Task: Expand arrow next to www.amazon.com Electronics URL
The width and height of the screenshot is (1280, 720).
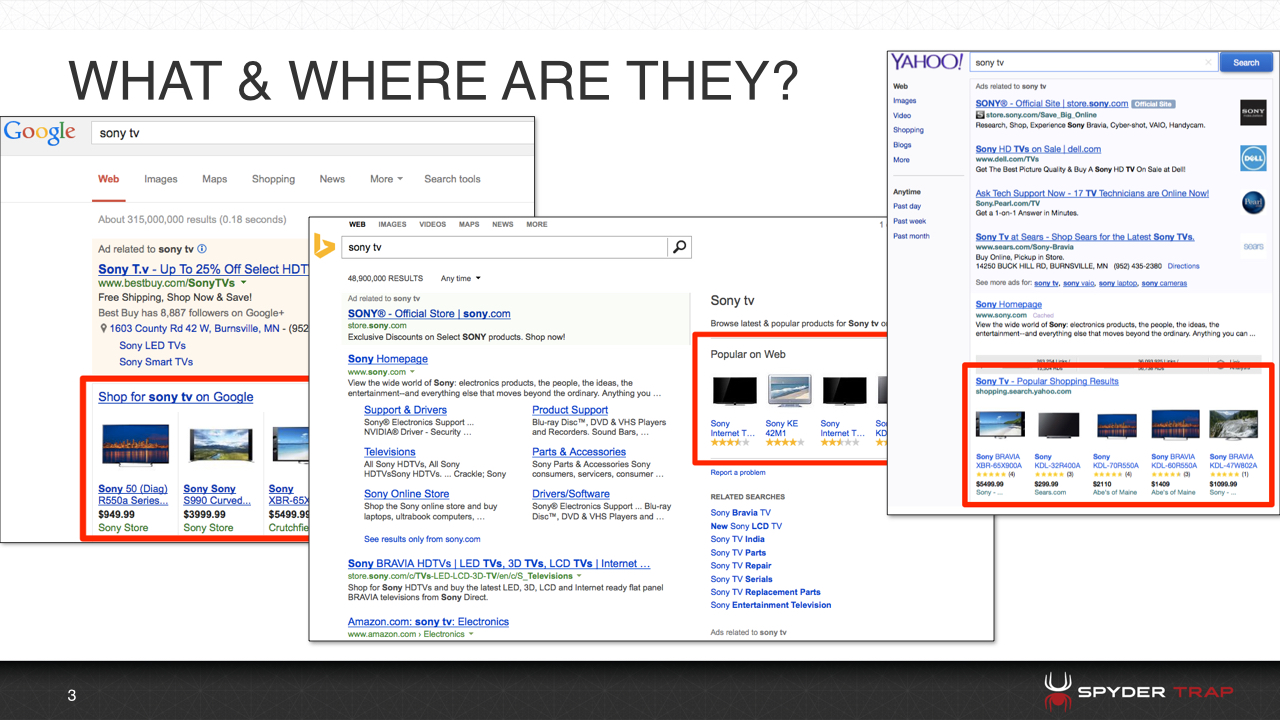Action: (471, 634)
